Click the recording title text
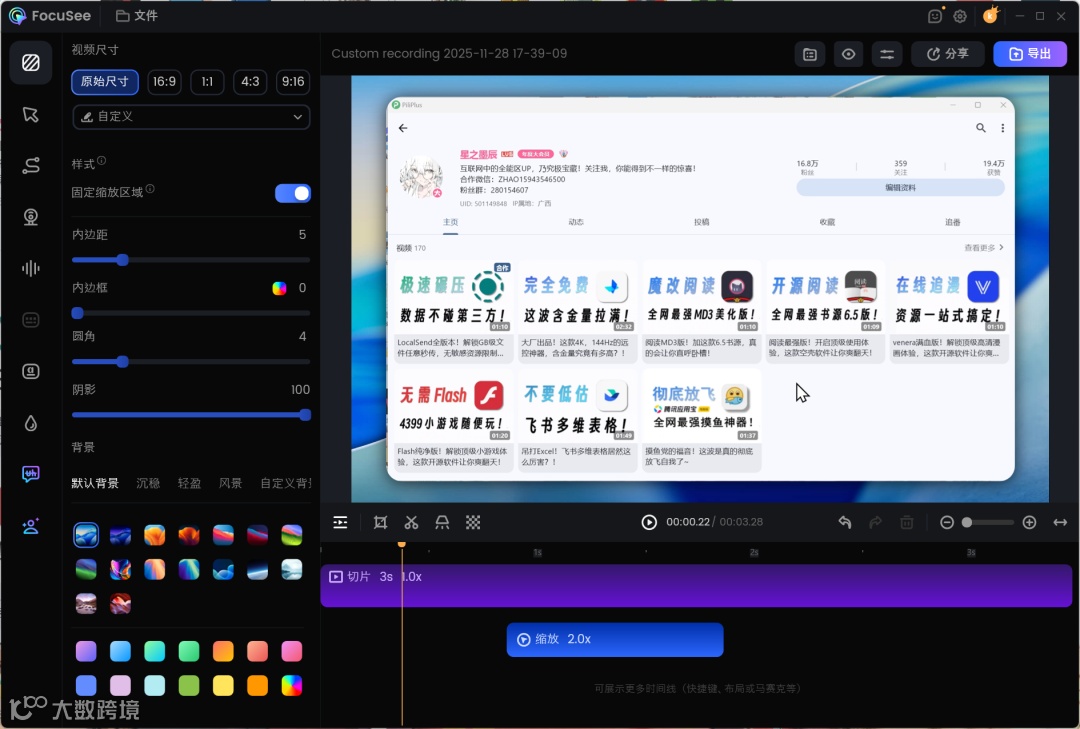Screen dimensions: 1080x729 [x=449, y=54]
